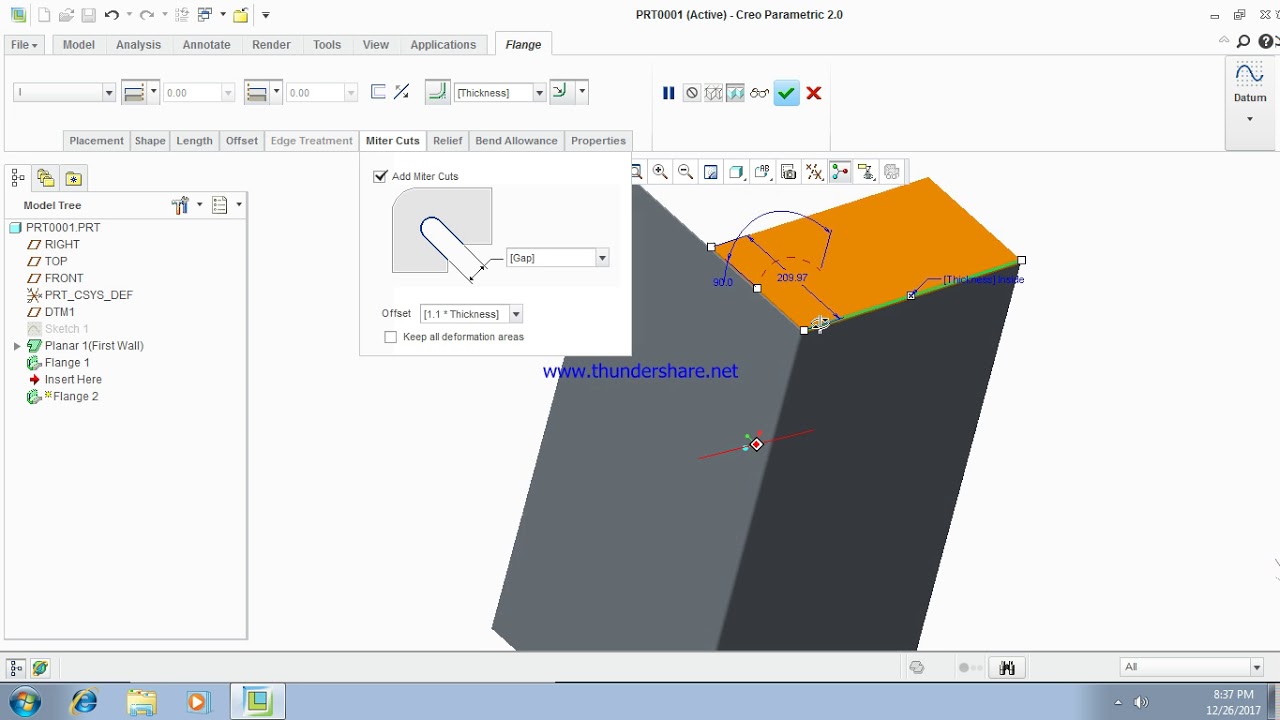The height and width of the screenshot is (720, 1280).
Task: Switch to the Model ribbon tab
Action: (x=79, y=45)
